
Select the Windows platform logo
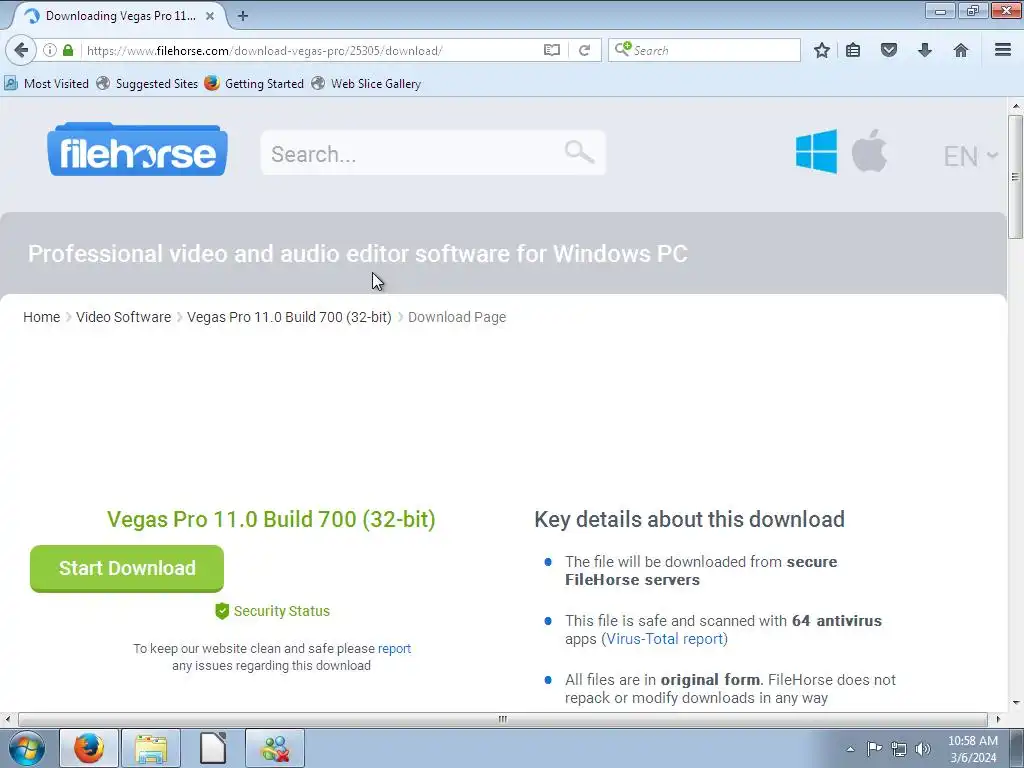coord(816,152)
